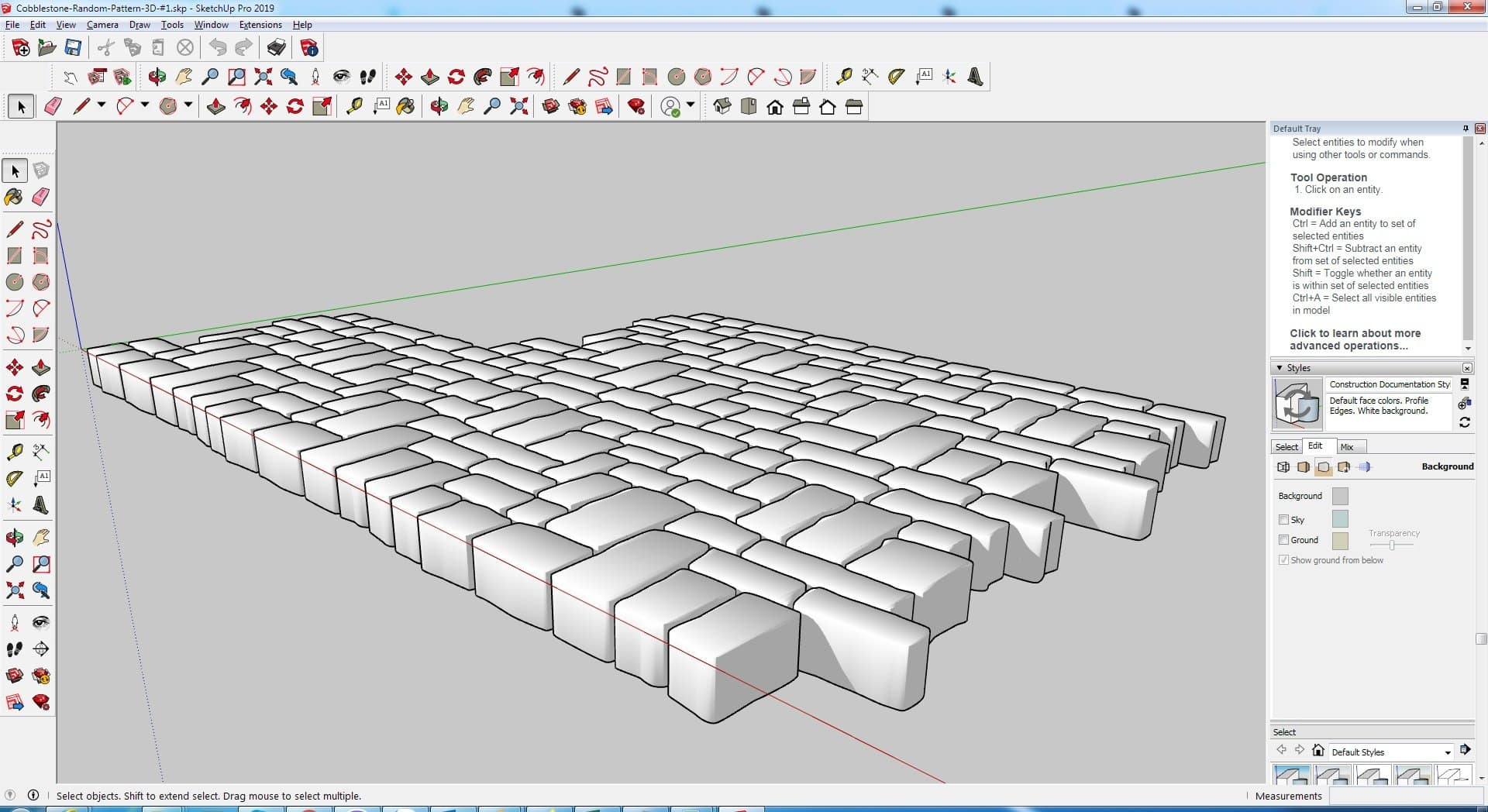This screenshot has height=812, width=1488.
Task: Enable the Sky checkbox
Action: click(1283, 520)
